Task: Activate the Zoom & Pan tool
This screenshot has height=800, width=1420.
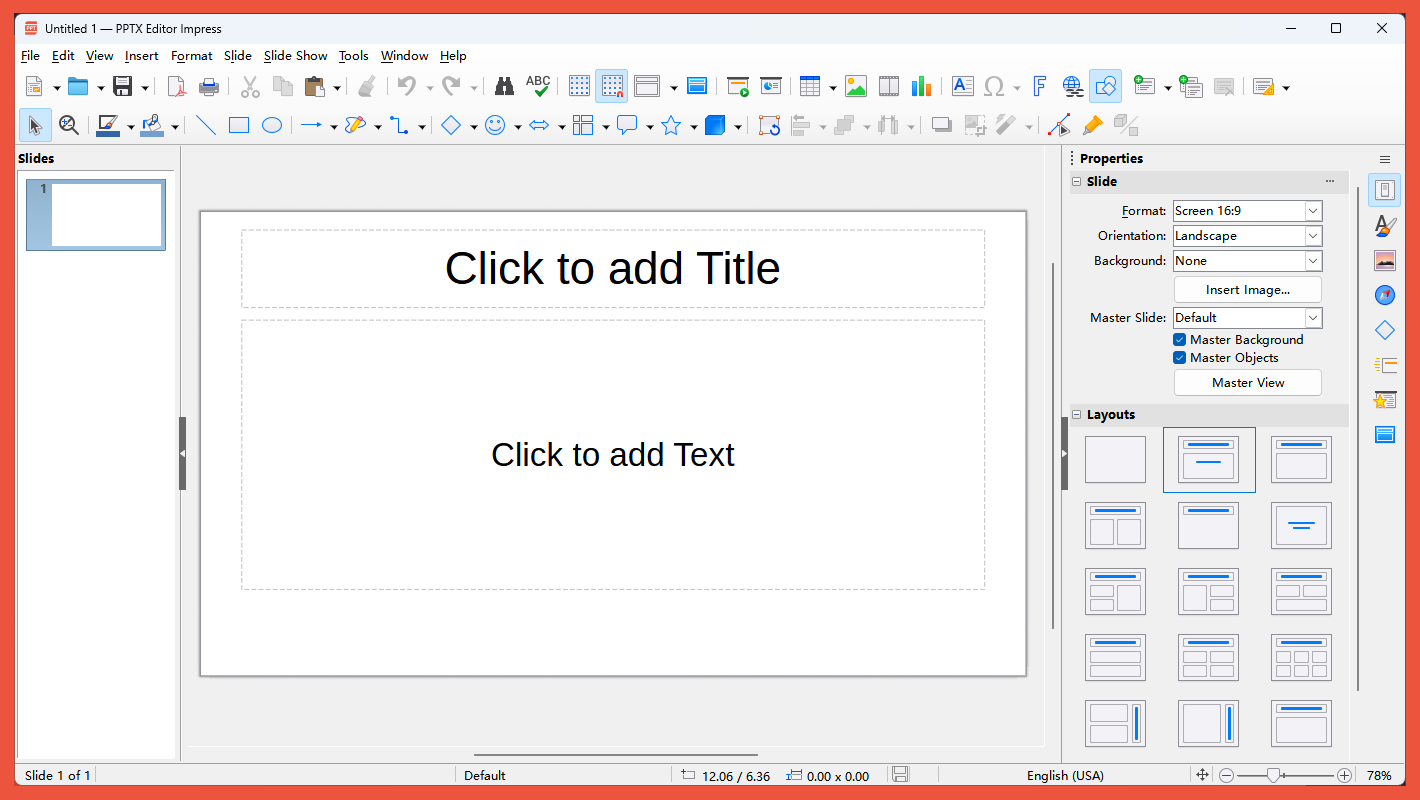Action: point(68,125)
